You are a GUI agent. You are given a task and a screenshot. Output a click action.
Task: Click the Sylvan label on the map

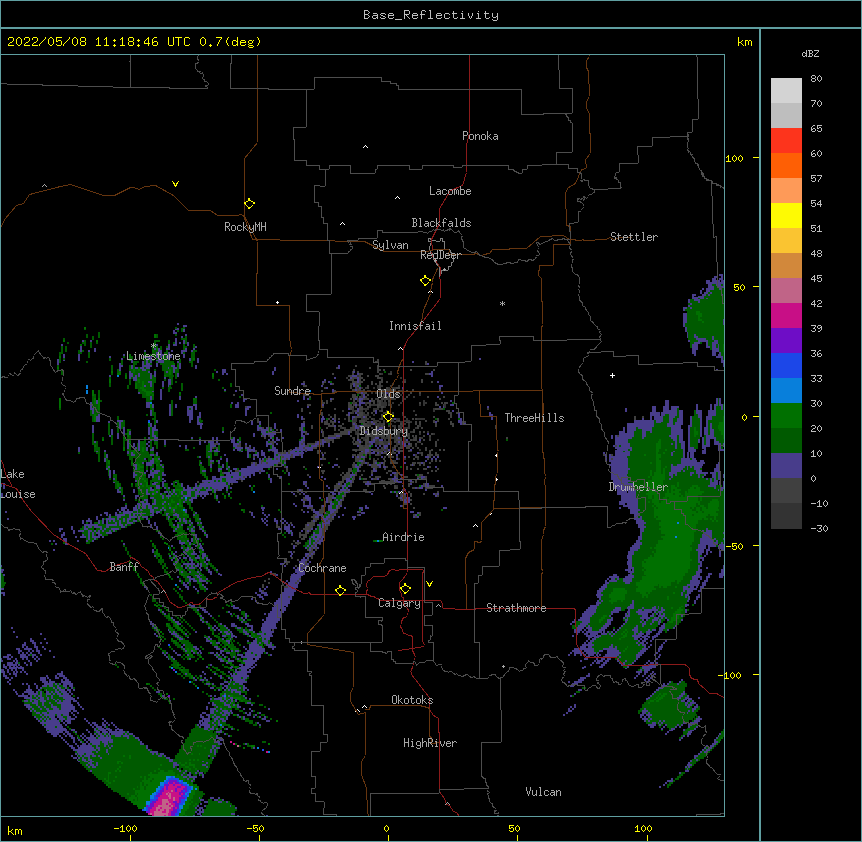coord(390,245)
